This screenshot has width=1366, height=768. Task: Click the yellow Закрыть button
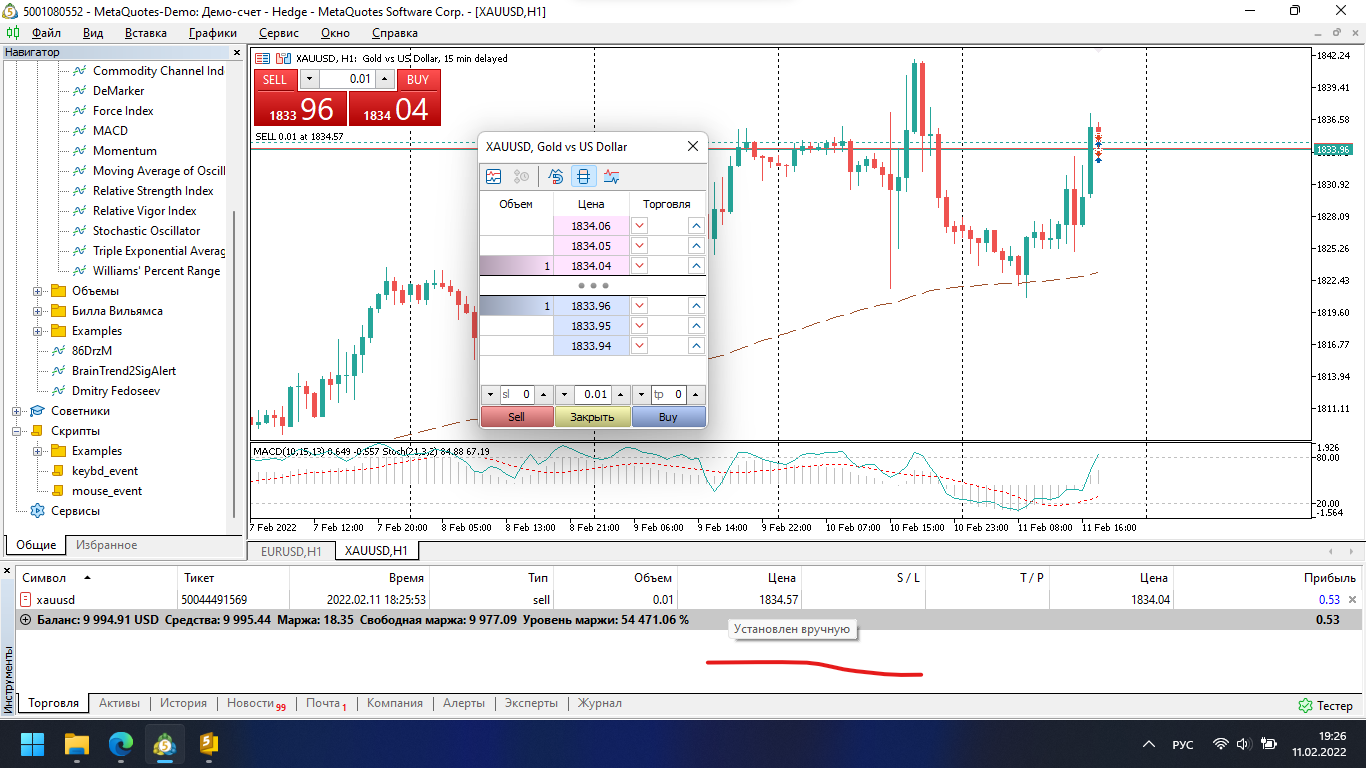592,417
